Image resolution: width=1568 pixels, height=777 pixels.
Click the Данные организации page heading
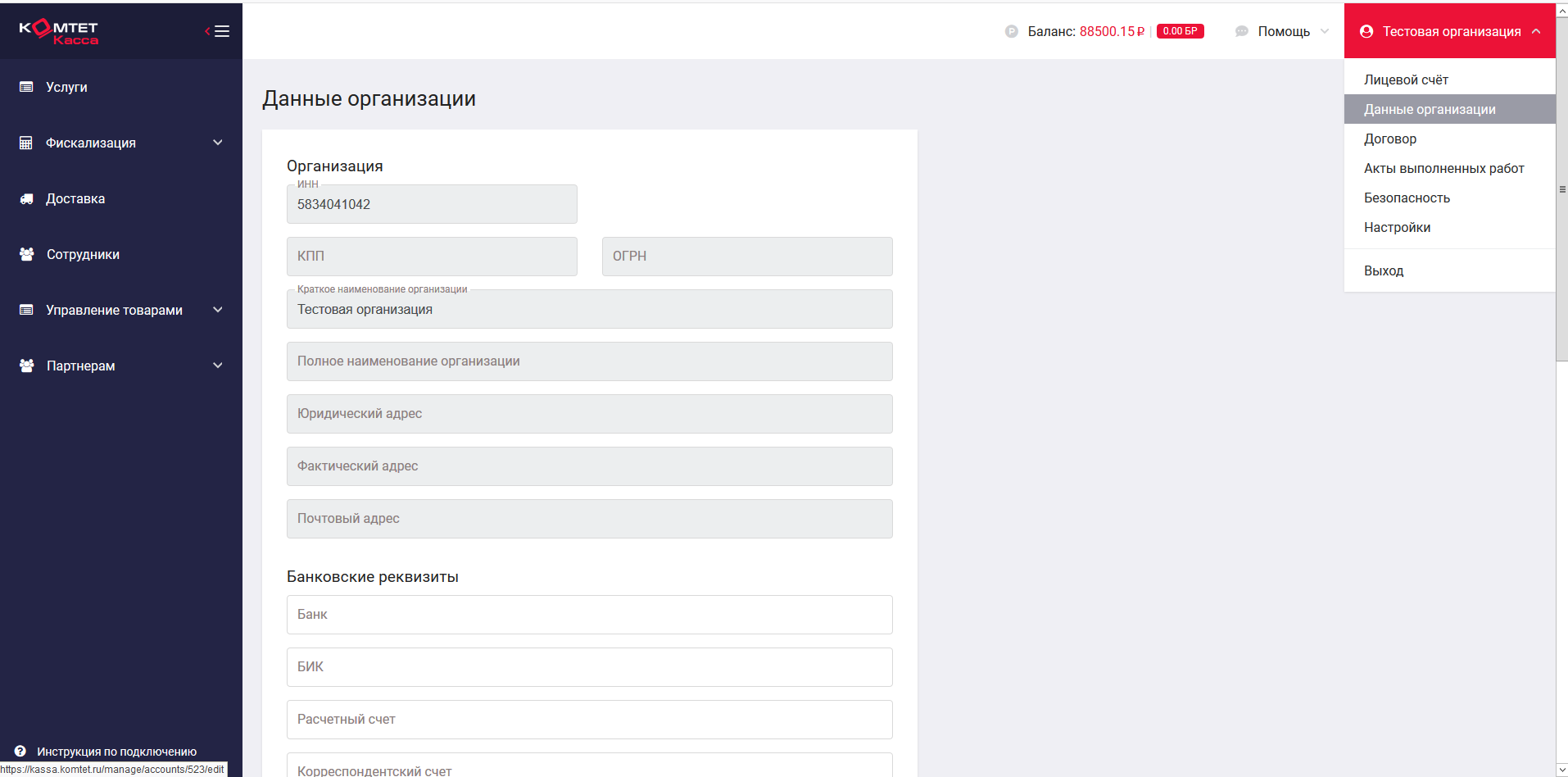[369, 98]
